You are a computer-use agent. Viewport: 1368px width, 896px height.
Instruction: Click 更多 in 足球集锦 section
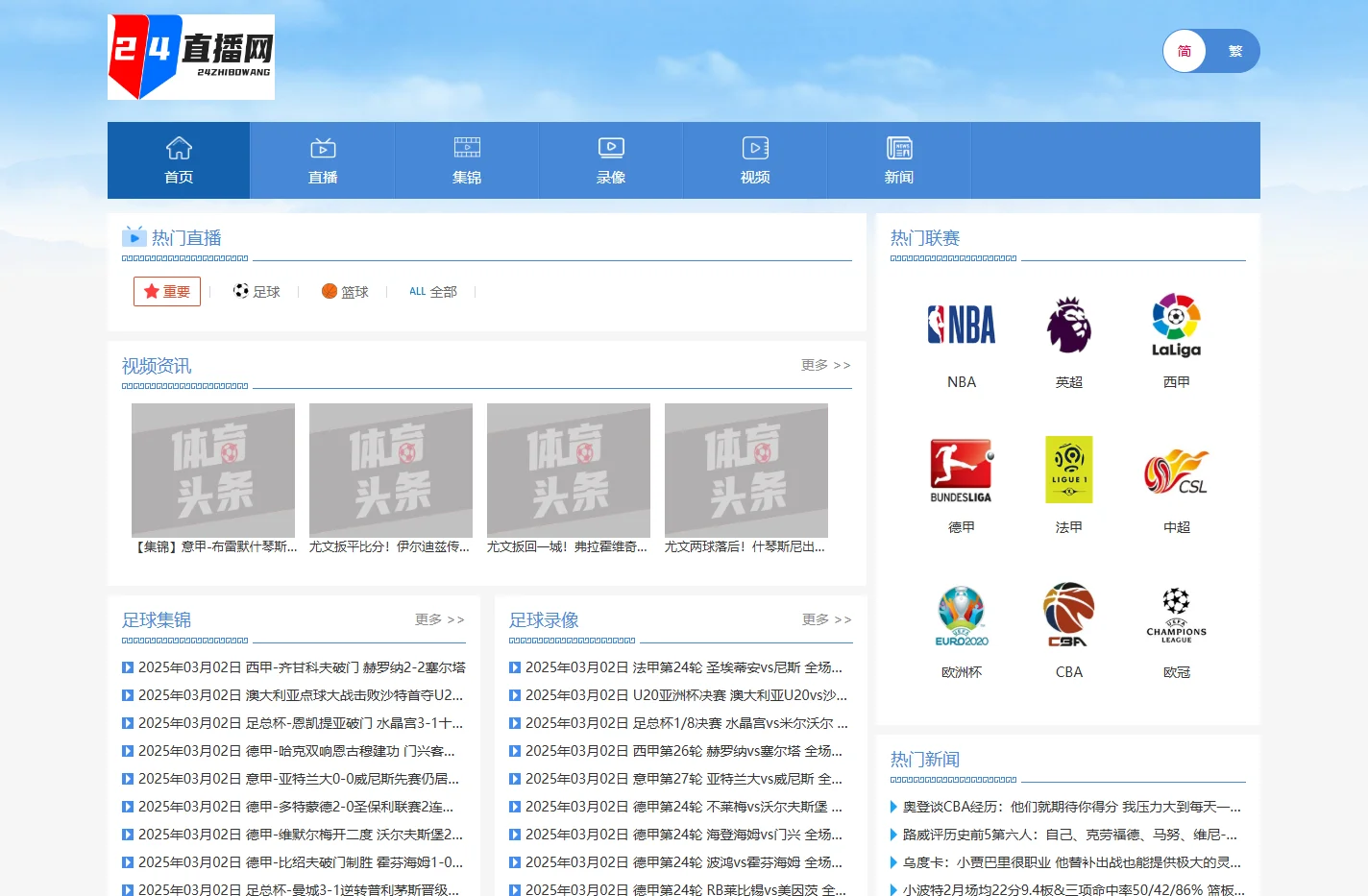[x=440, y=619]
